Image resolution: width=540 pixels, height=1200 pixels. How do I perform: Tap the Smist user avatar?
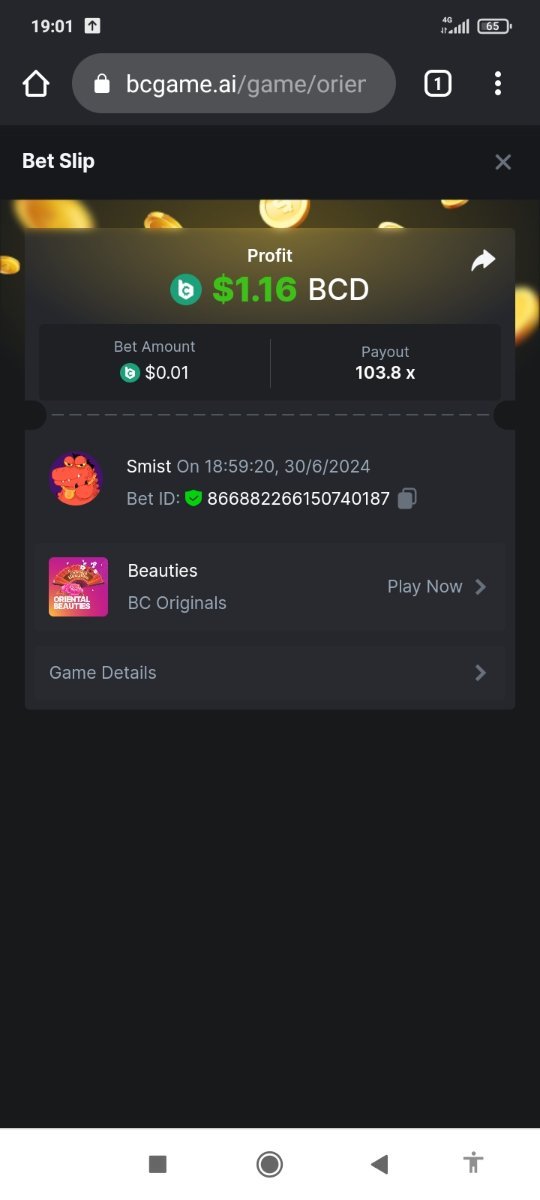76,479
